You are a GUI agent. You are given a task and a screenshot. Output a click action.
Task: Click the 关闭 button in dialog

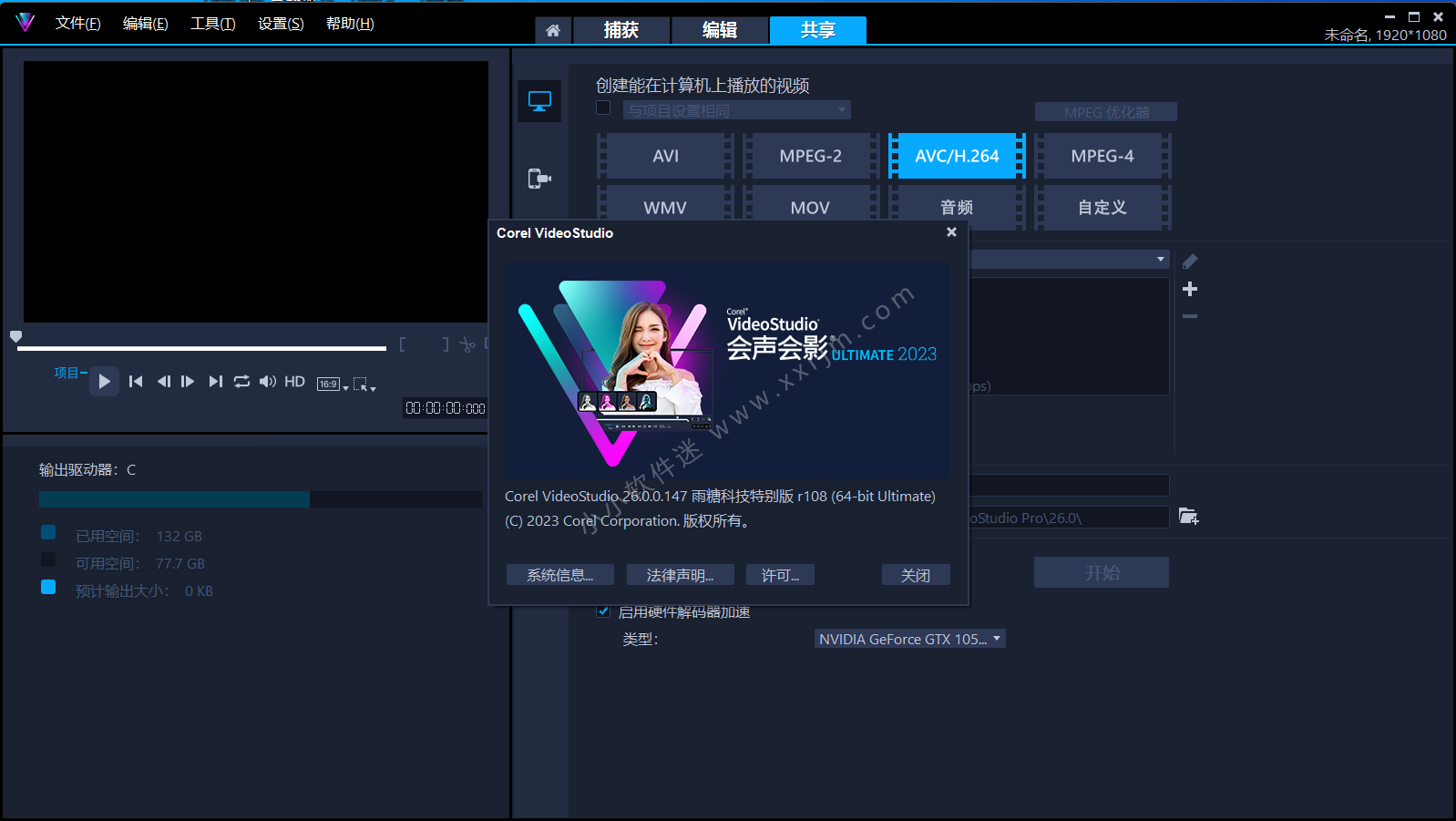tap(916, 575)
